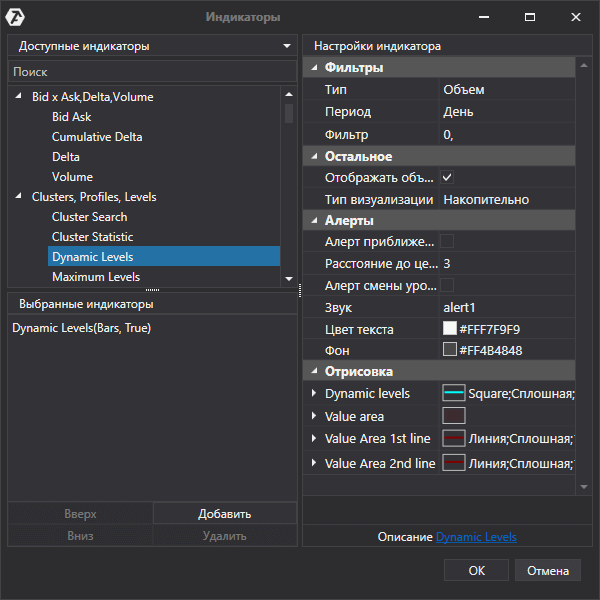The height and width of the screenshot is (600, 600).
Task: Open the background color dark swatch
Action: [x=449, y=350]
